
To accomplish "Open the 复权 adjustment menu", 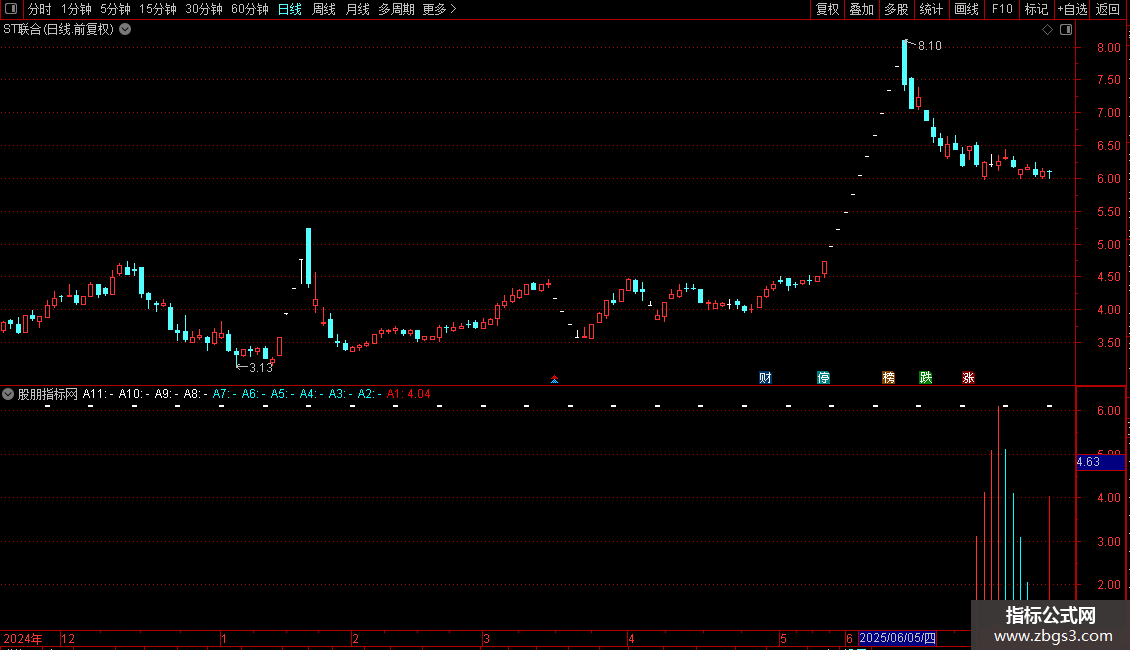I will click(827, 9).
